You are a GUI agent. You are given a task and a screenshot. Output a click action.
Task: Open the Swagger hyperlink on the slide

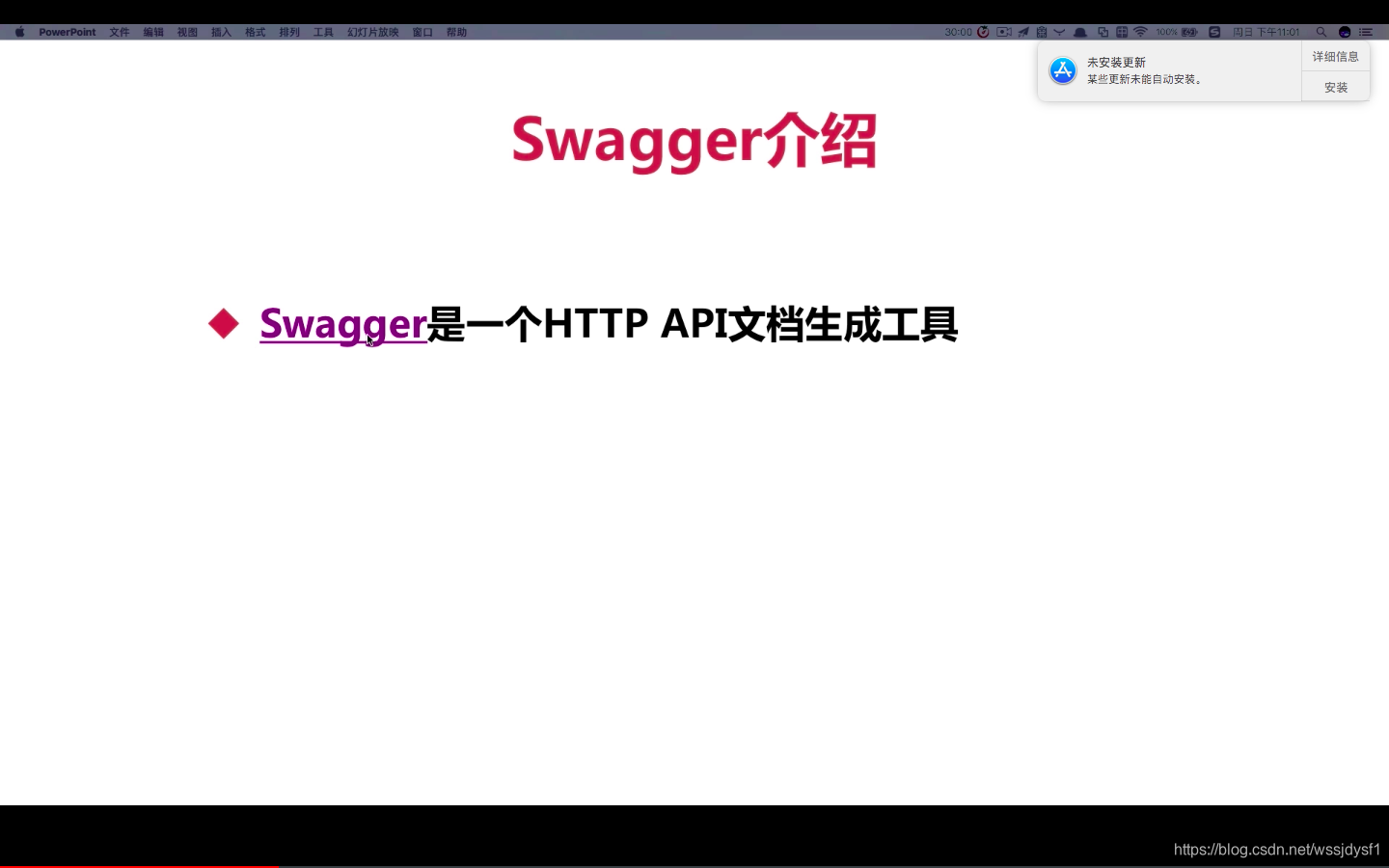pyautogui.click(x=343, y=324)
